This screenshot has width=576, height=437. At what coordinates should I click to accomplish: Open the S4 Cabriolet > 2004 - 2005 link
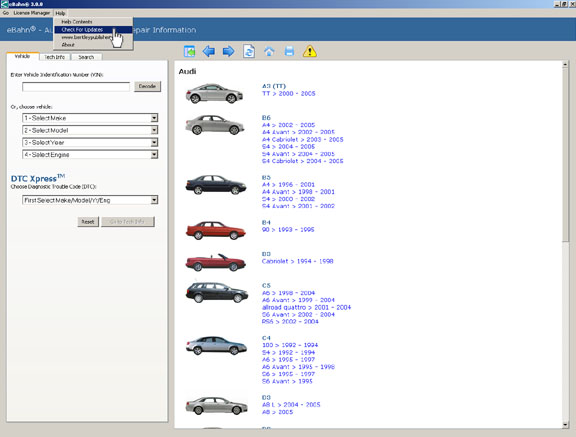tap(303, 161)
